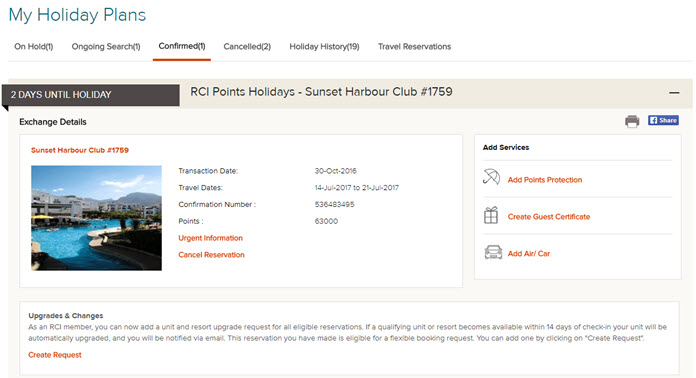Click the umbrella Points Protection icon
The height and width of the screenshot is (378, 696).
pos(491,177)
